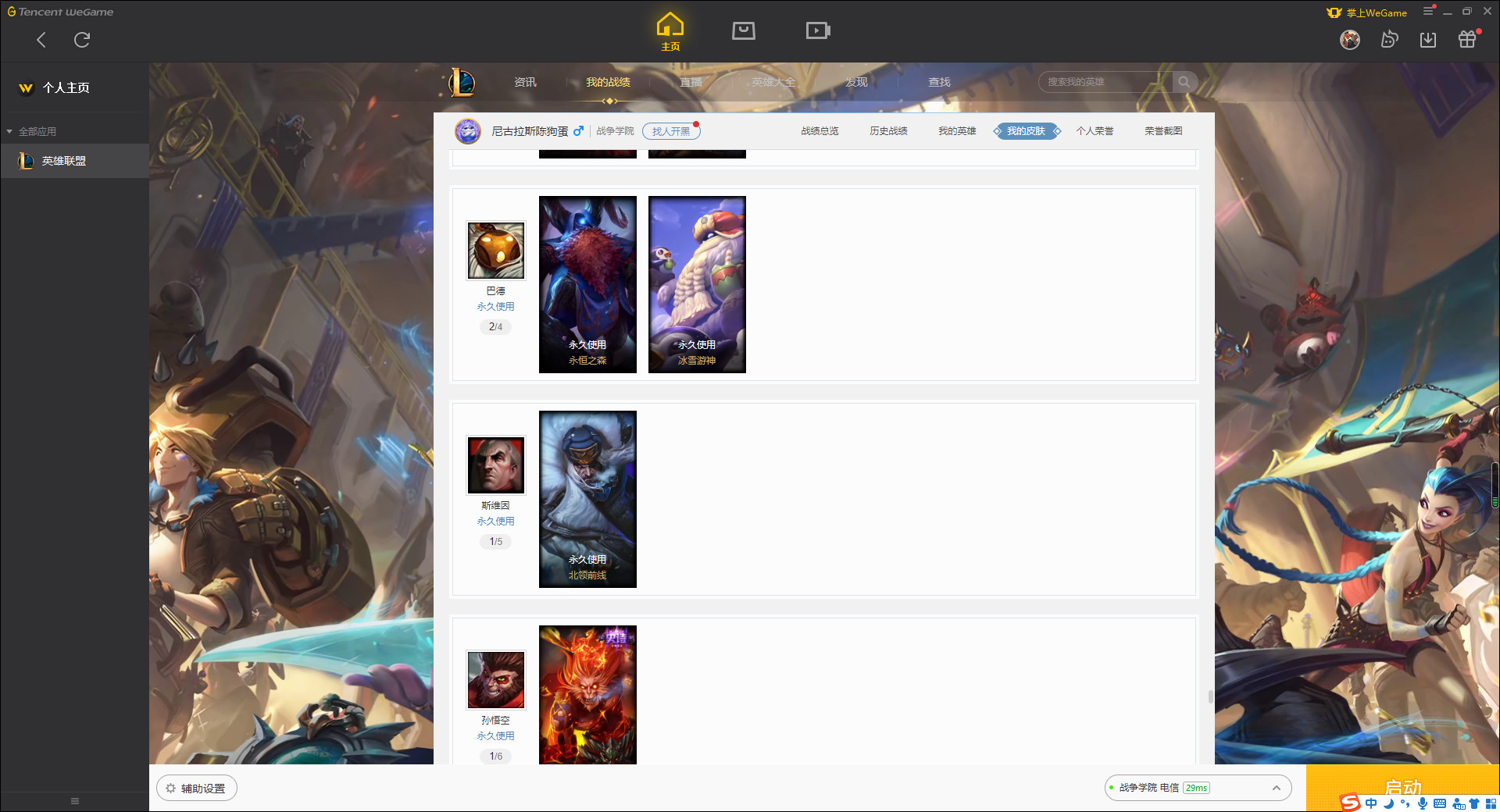The width and height of the screenshot is (1500, 812).
Task: Open the 孙悟空 fiery skin card
Action: pos(587,694)
